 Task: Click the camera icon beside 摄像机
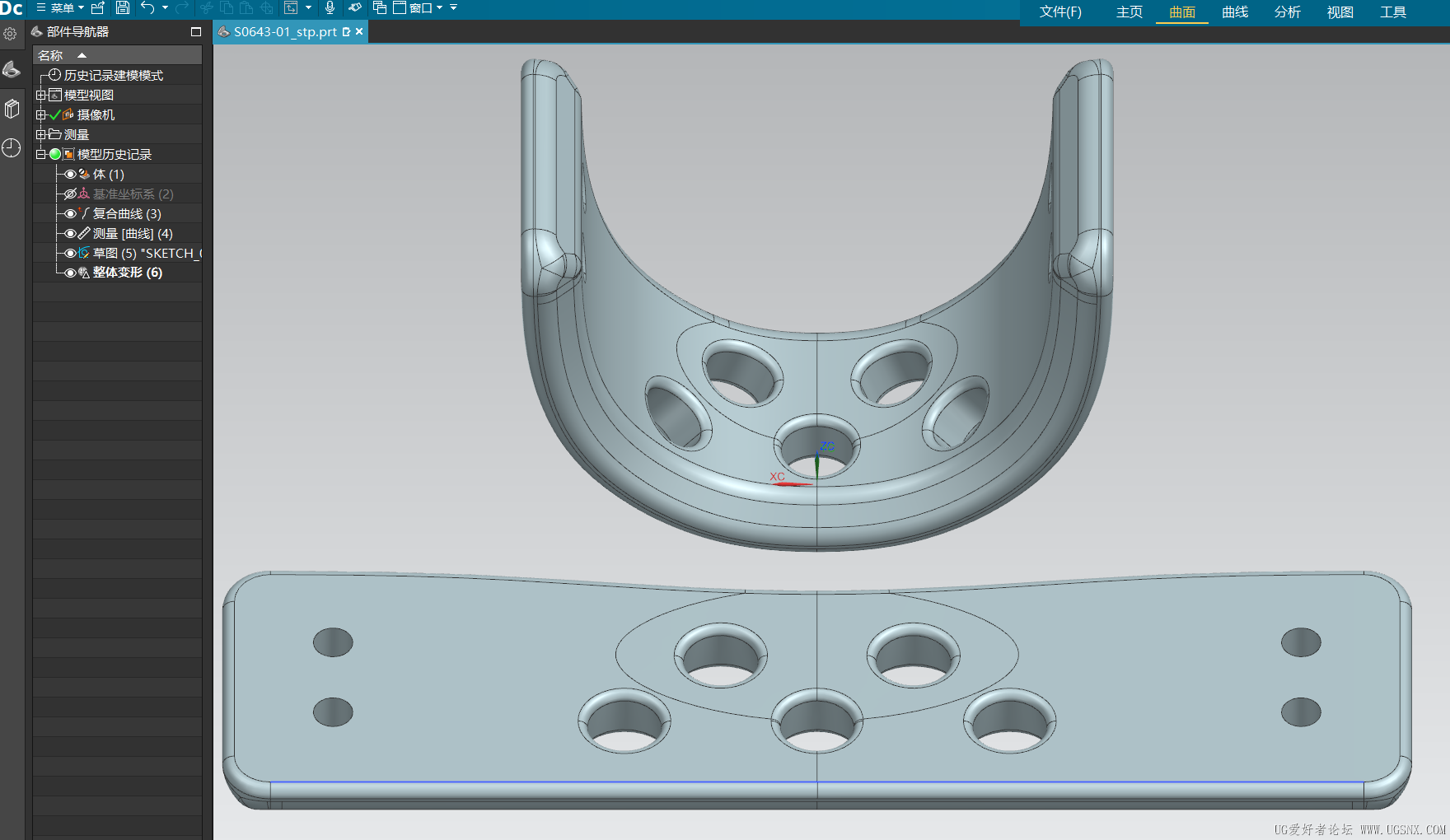tap(69, 114)
